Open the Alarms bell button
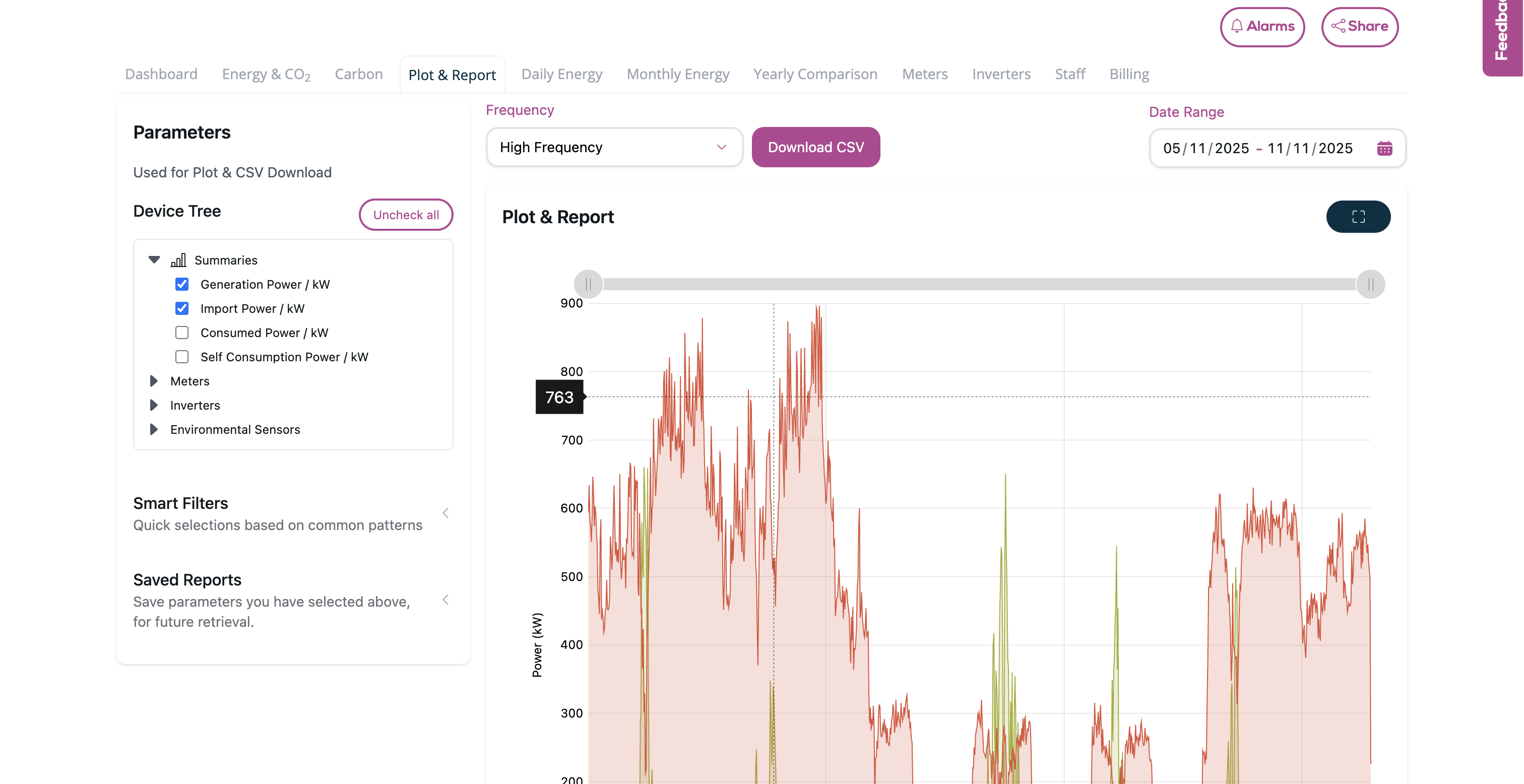Screen dimensions: 1524x784 pyautogui.click(x=1262, y=27)
